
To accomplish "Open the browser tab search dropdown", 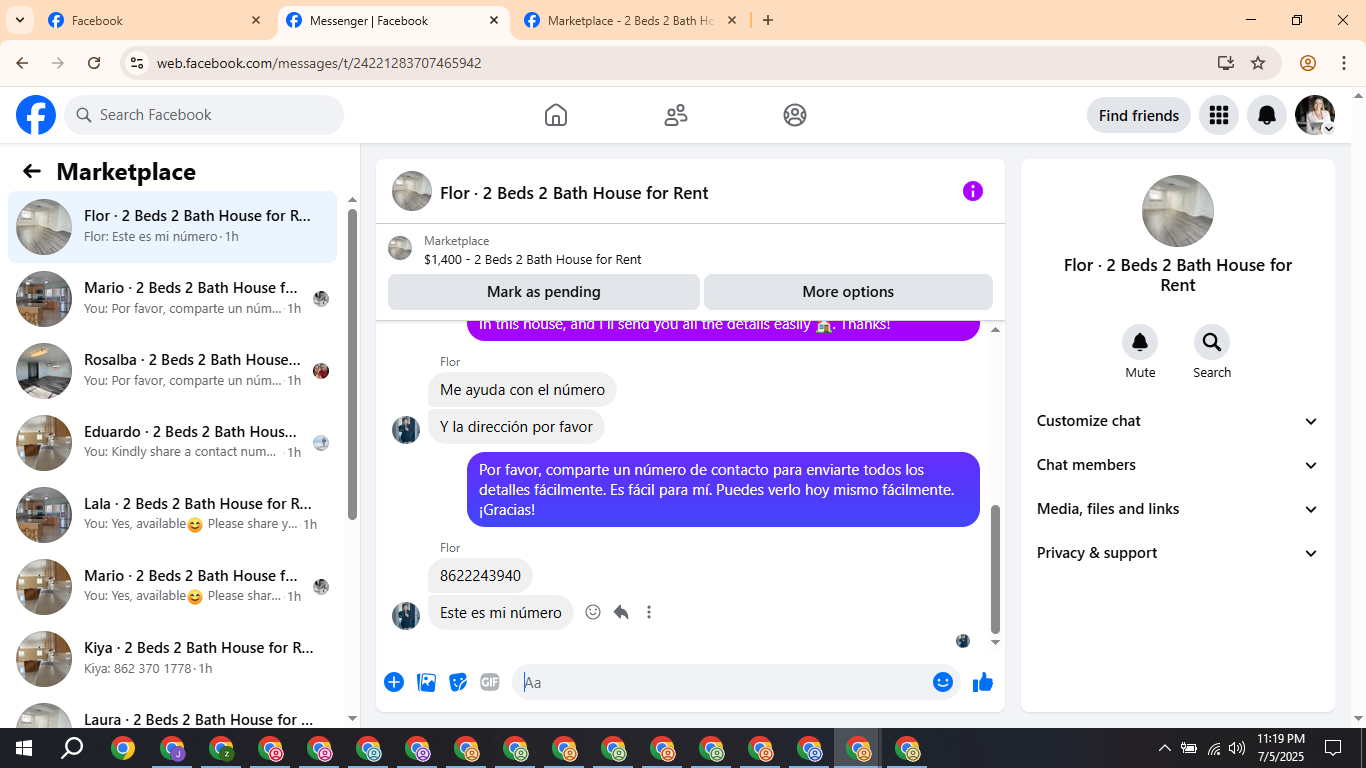I will pyautogui.click(x=19, y=20).
